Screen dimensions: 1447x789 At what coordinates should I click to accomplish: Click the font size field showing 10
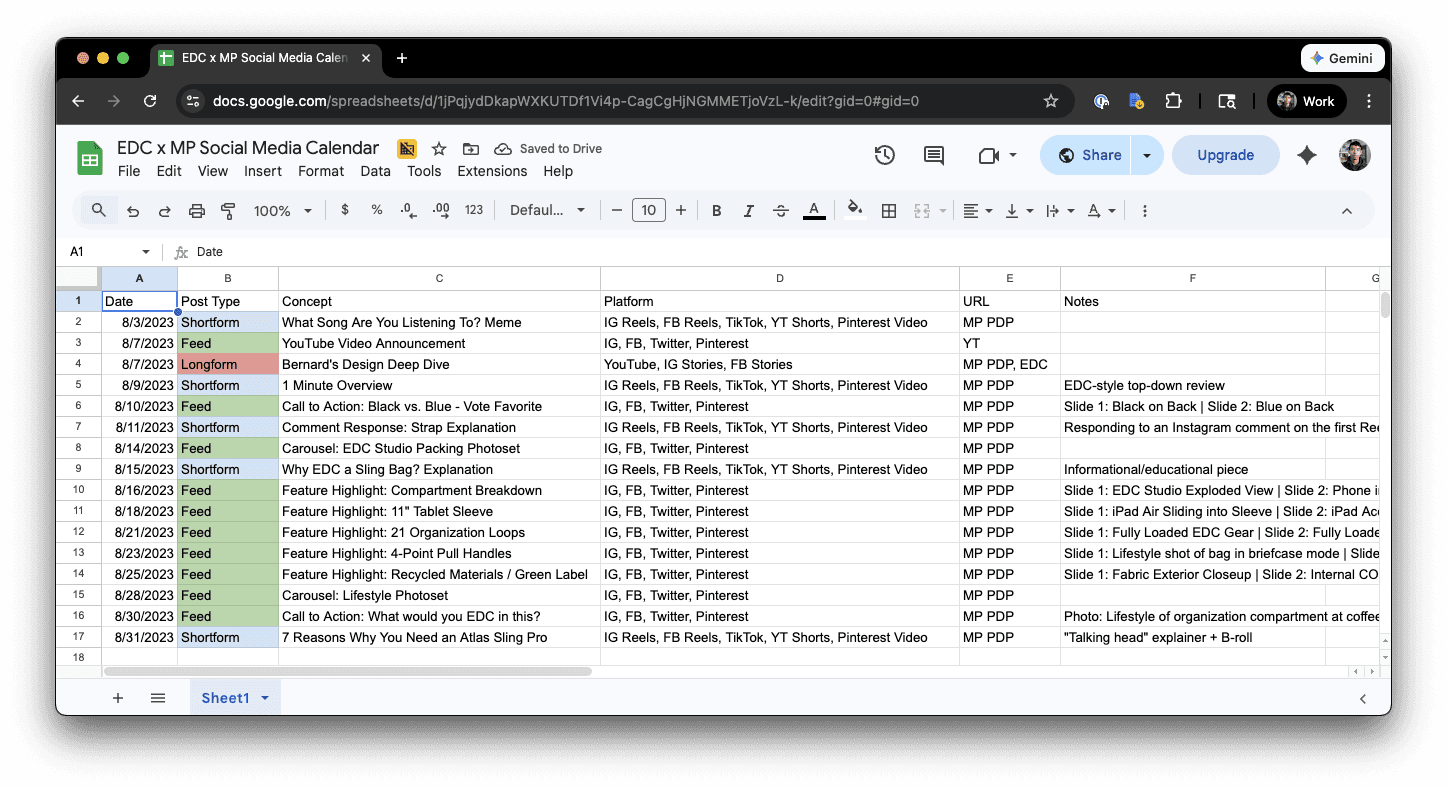pos(649,210)
